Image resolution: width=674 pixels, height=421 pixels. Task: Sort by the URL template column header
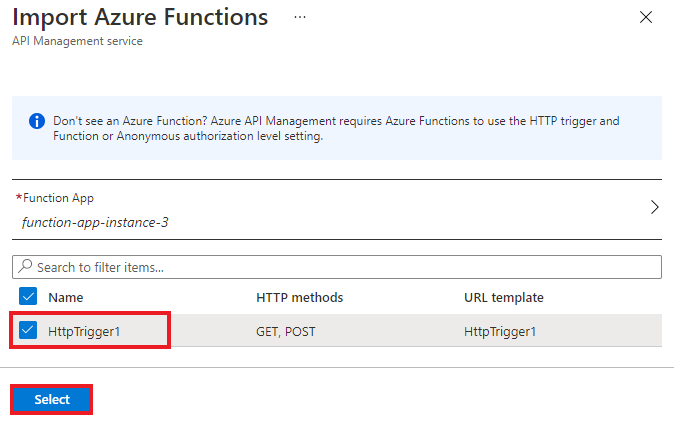[x=503, y=297]
